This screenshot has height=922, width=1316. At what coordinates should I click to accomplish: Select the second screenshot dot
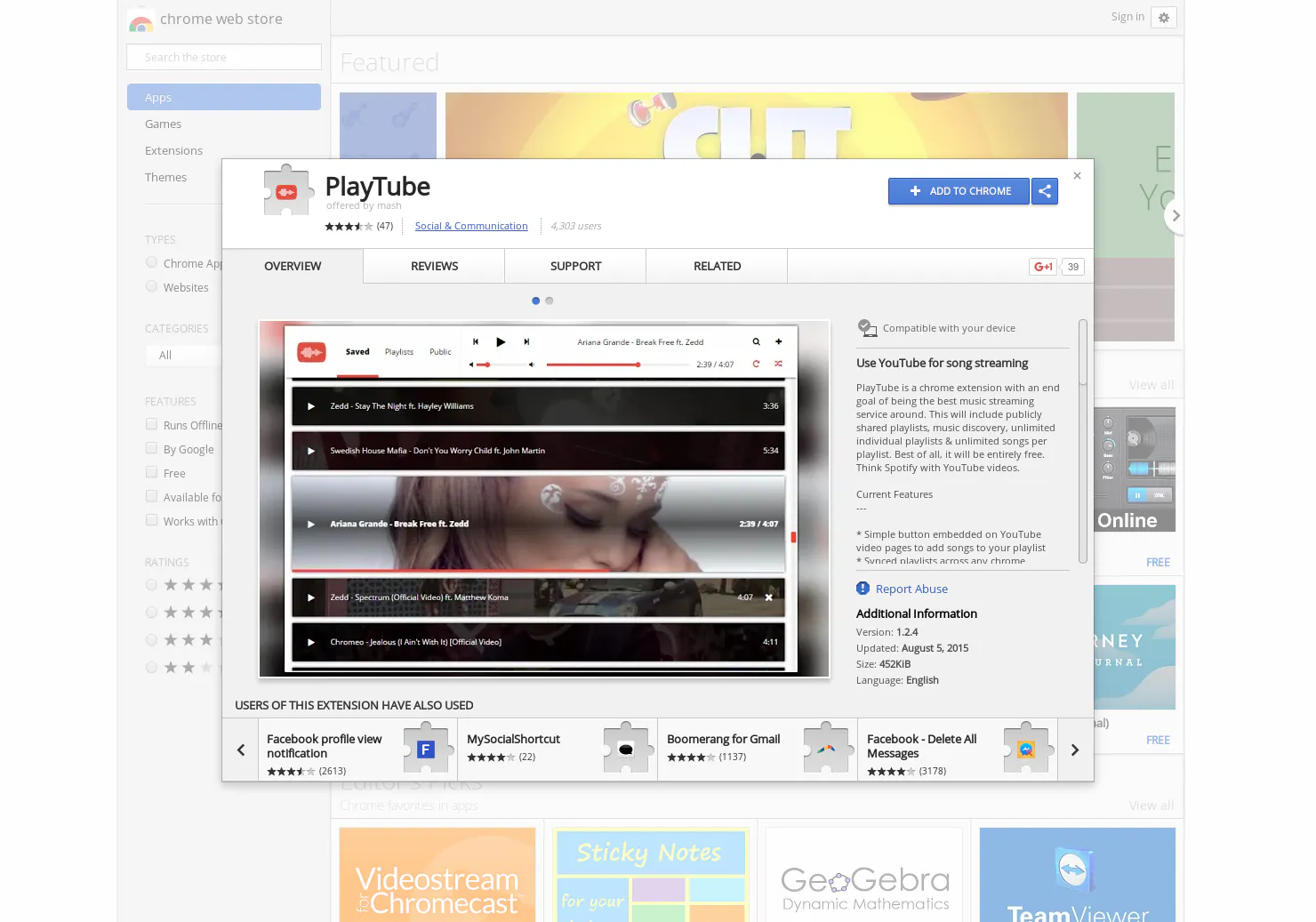[x=550, y=301]
